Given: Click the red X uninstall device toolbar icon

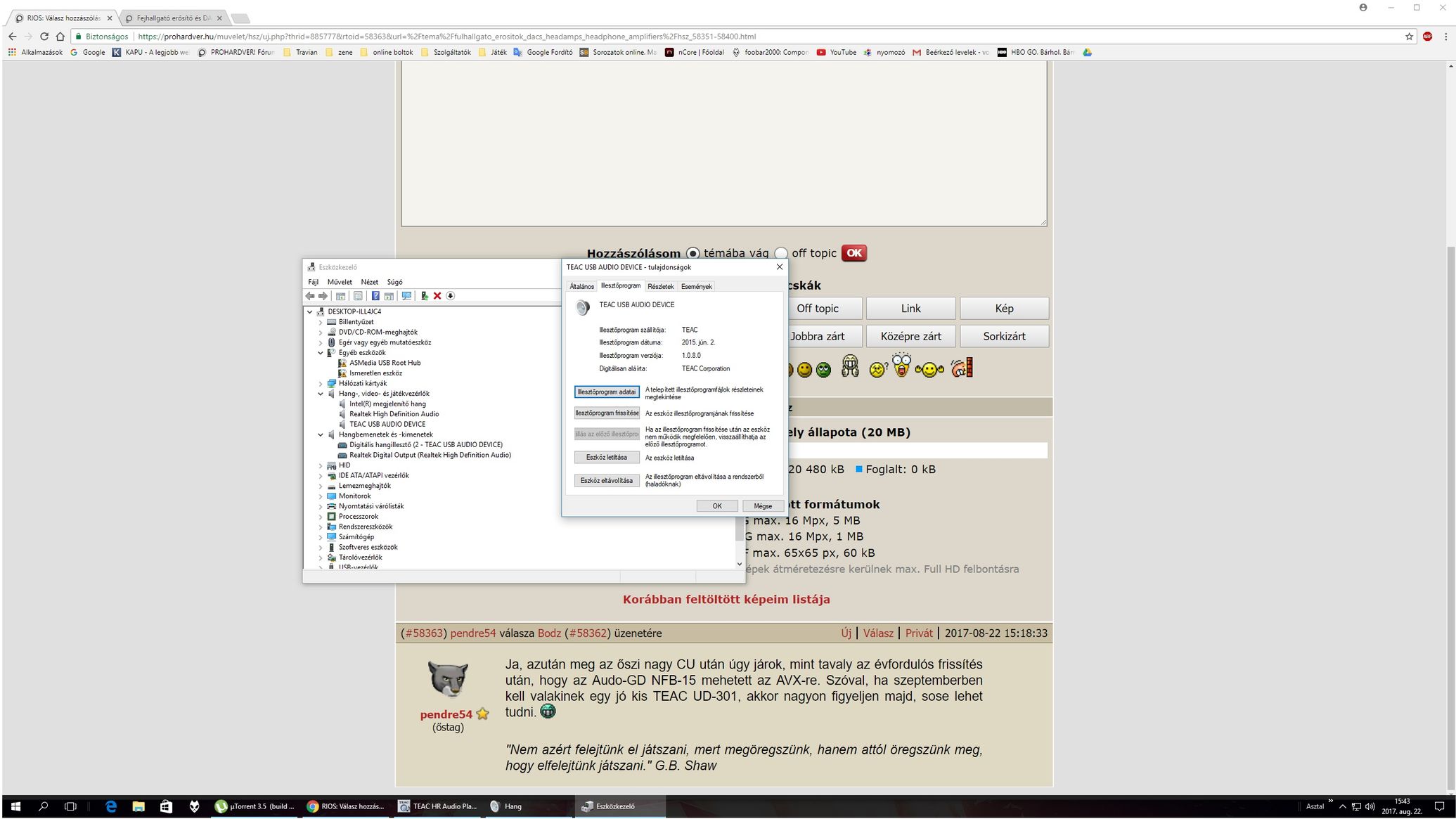Looking at the screenshot, I should pyautogui.click(x=437, y=296).
